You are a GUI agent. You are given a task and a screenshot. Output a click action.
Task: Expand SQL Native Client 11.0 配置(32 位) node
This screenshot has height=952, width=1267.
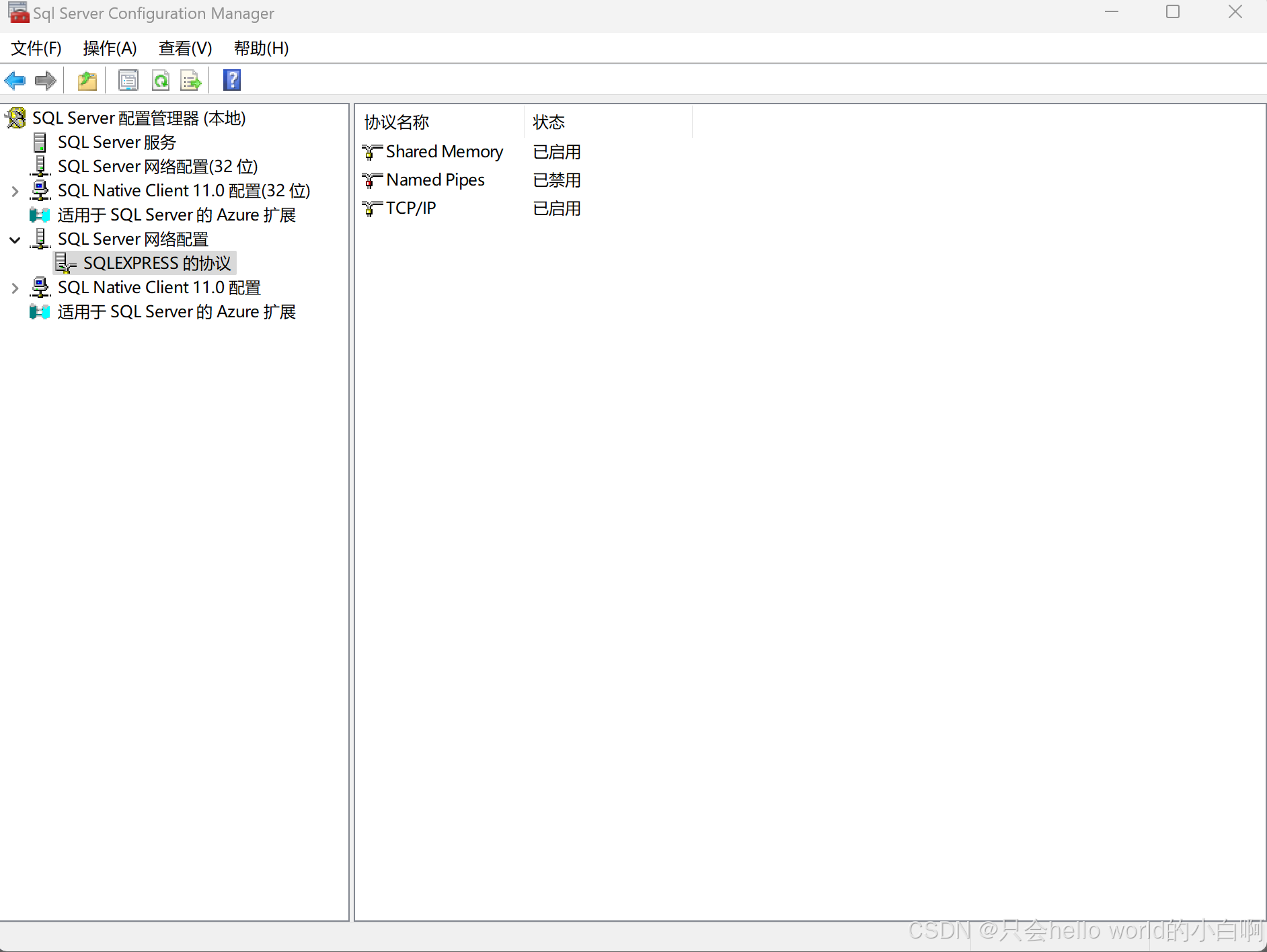click(15, 192)
